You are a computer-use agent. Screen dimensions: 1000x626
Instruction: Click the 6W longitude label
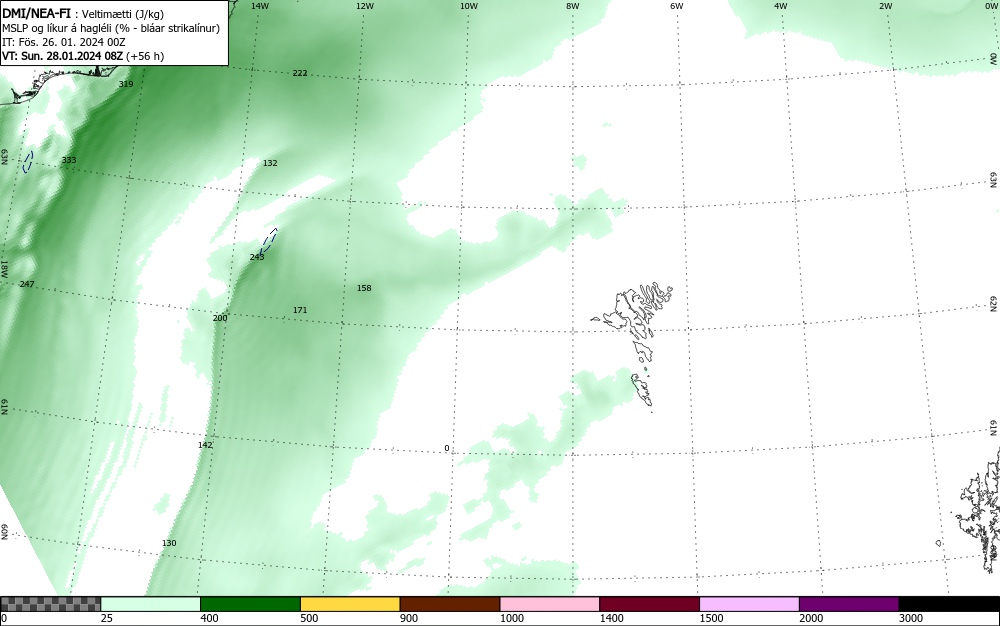677,6
